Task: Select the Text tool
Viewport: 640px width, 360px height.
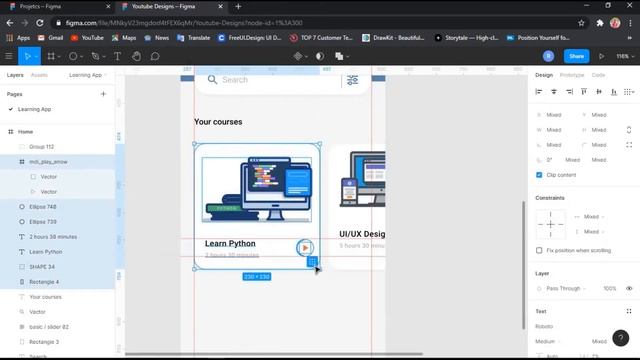Action: click(x=117, y=56)
